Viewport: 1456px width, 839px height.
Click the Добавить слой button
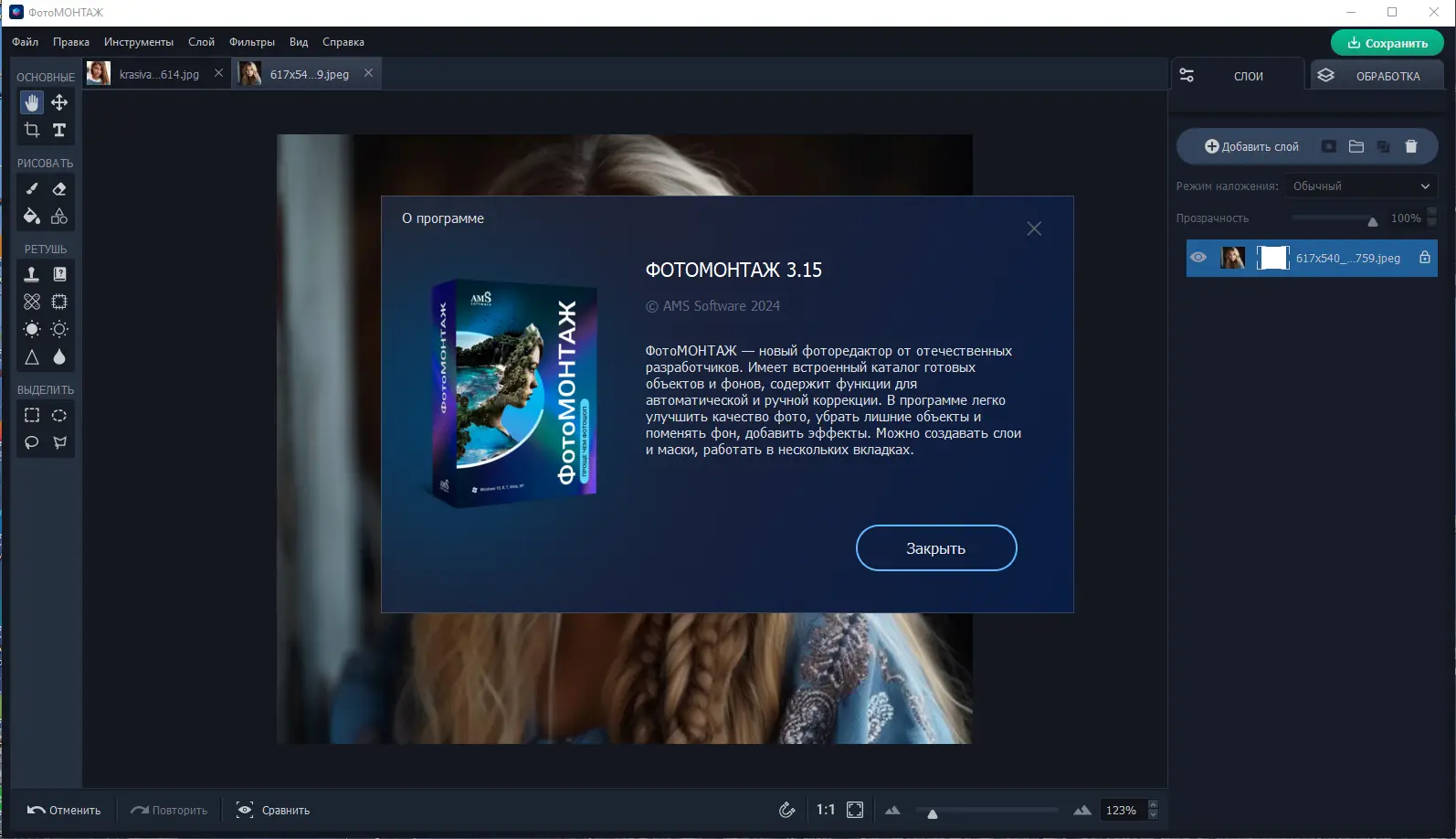coord(1251,146)
